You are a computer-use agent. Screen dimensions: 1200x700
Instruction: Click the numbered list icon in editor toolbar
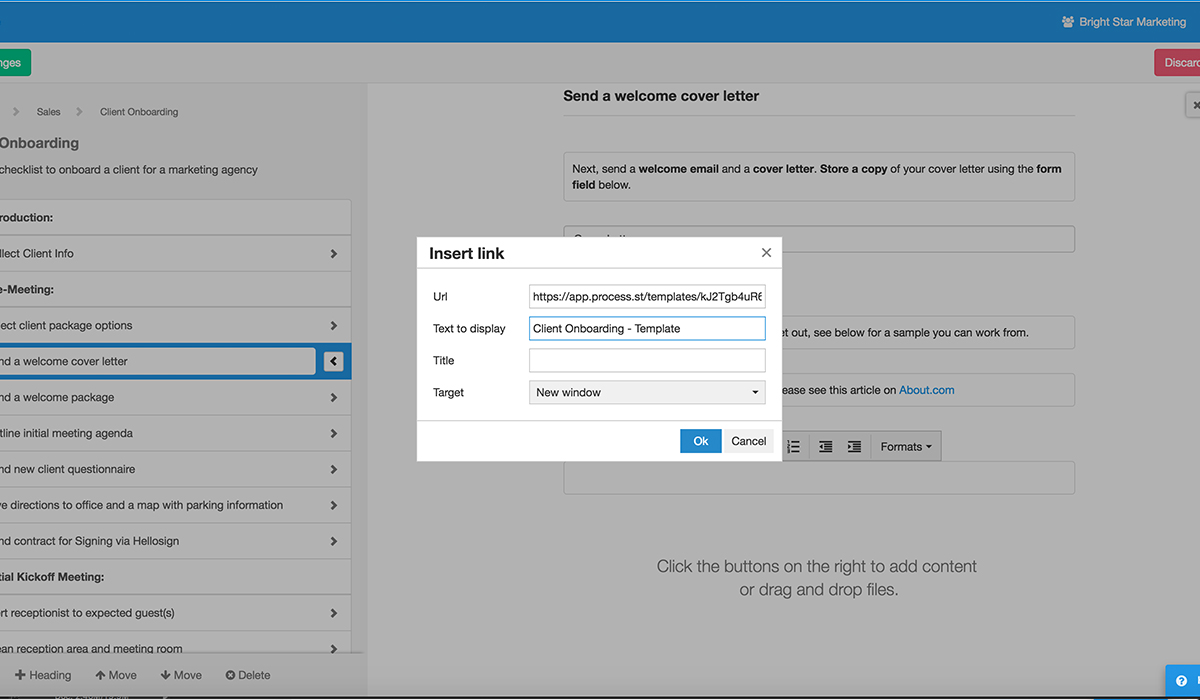point(794,447)
